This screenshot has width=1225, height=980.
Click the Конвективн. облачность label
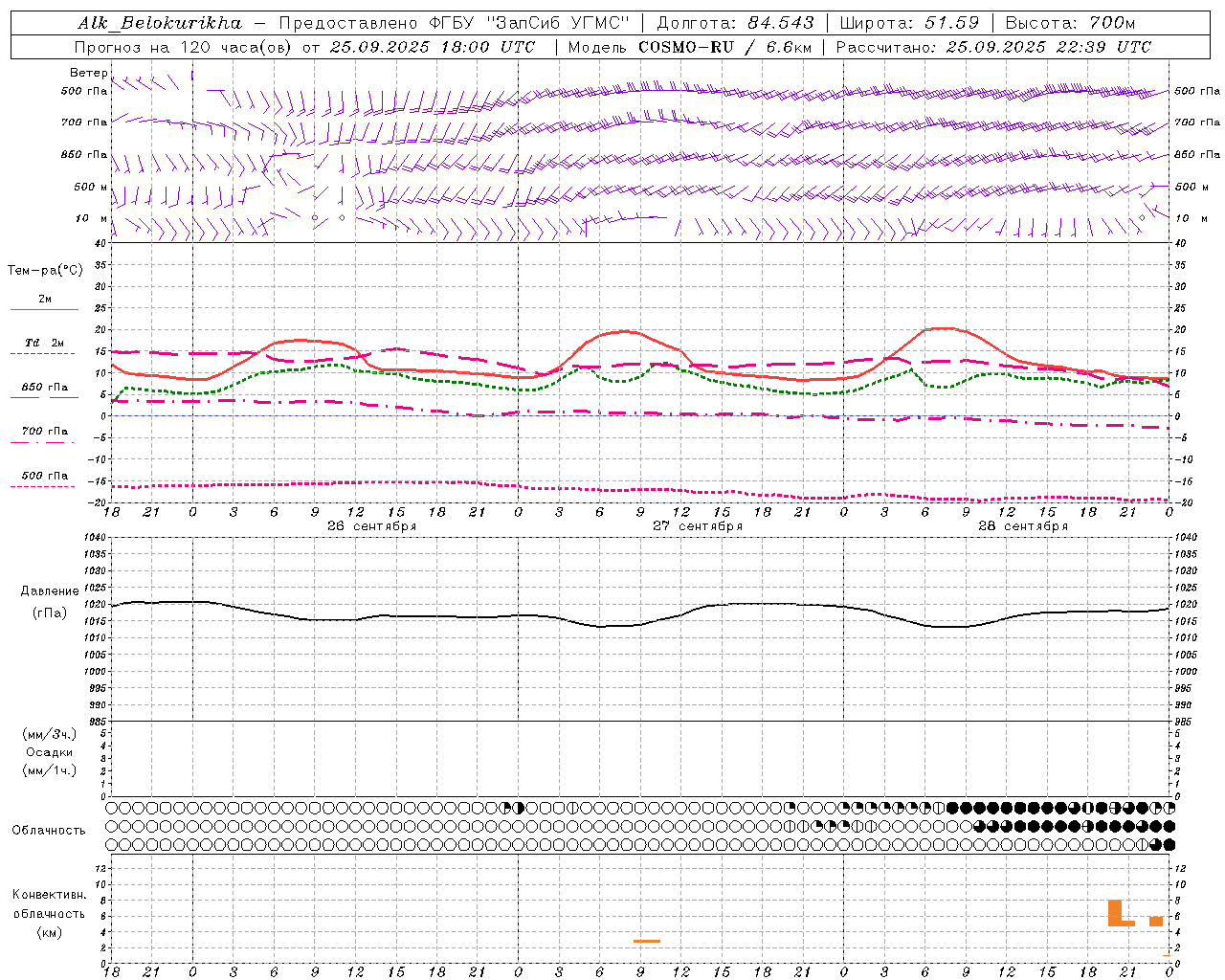pyautogui.click(x=49, y=904)
